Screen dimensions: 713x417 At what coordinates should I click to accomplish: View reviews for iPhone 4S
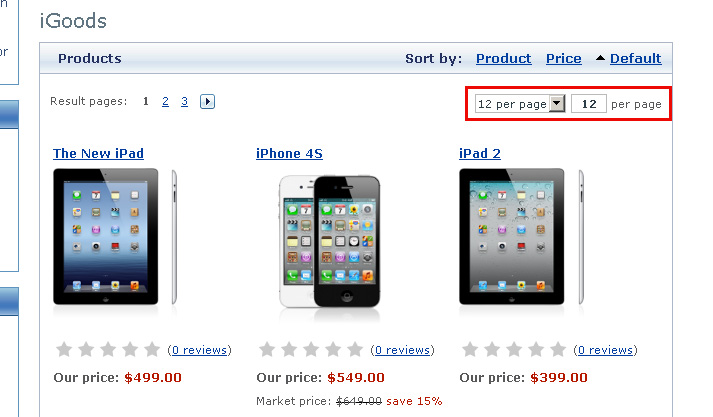401,350
